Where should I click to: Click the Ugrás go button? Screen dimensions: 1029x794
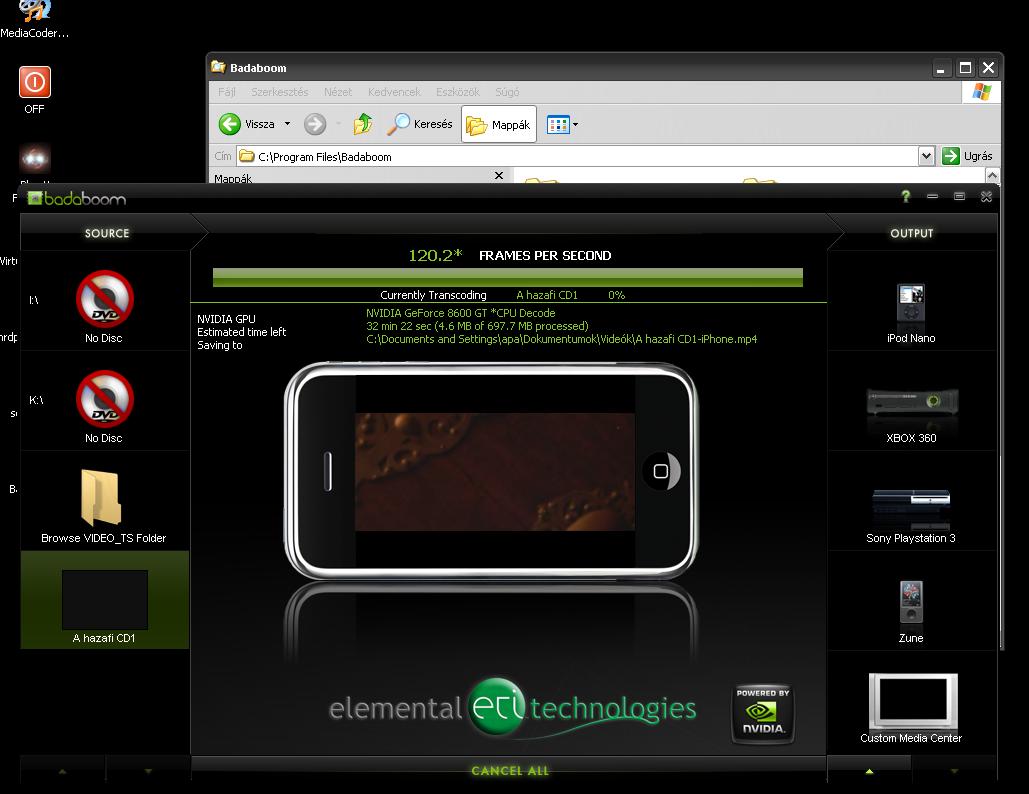(967, 156)
